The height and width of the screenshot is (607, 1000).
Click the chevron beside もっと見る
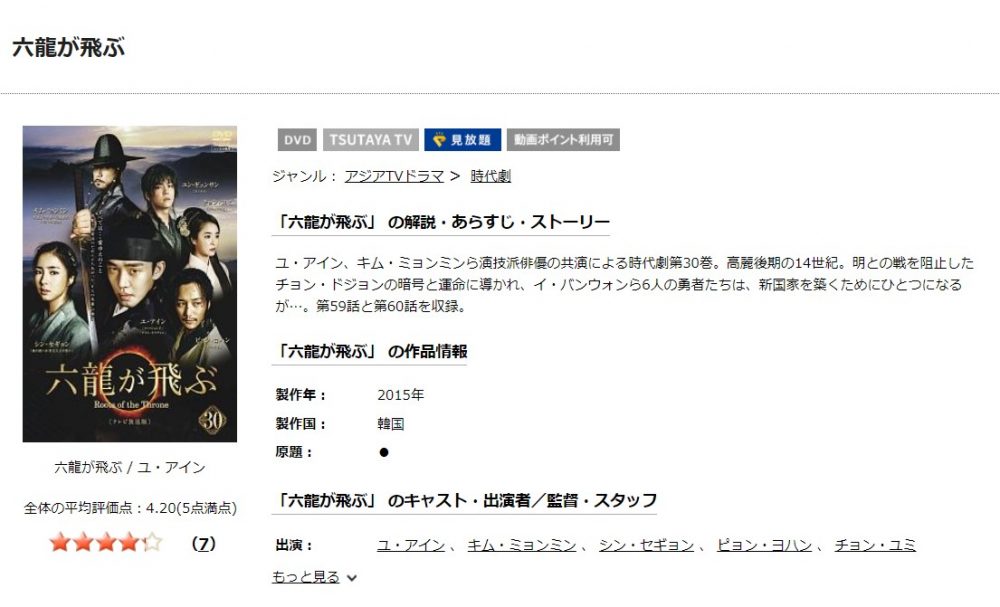tap(351, 578)
